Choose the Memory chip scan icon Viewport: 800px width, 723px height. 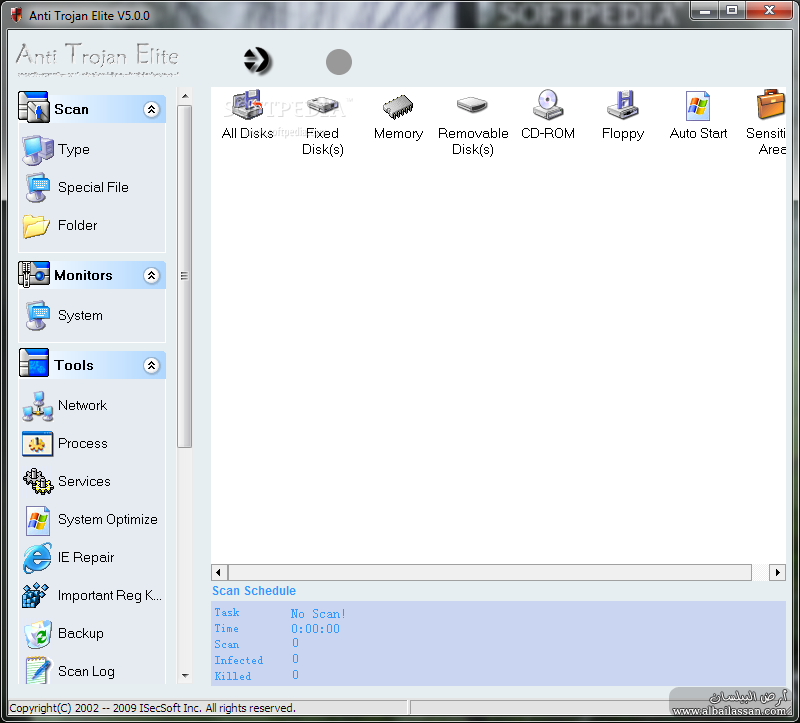point(398,106)
